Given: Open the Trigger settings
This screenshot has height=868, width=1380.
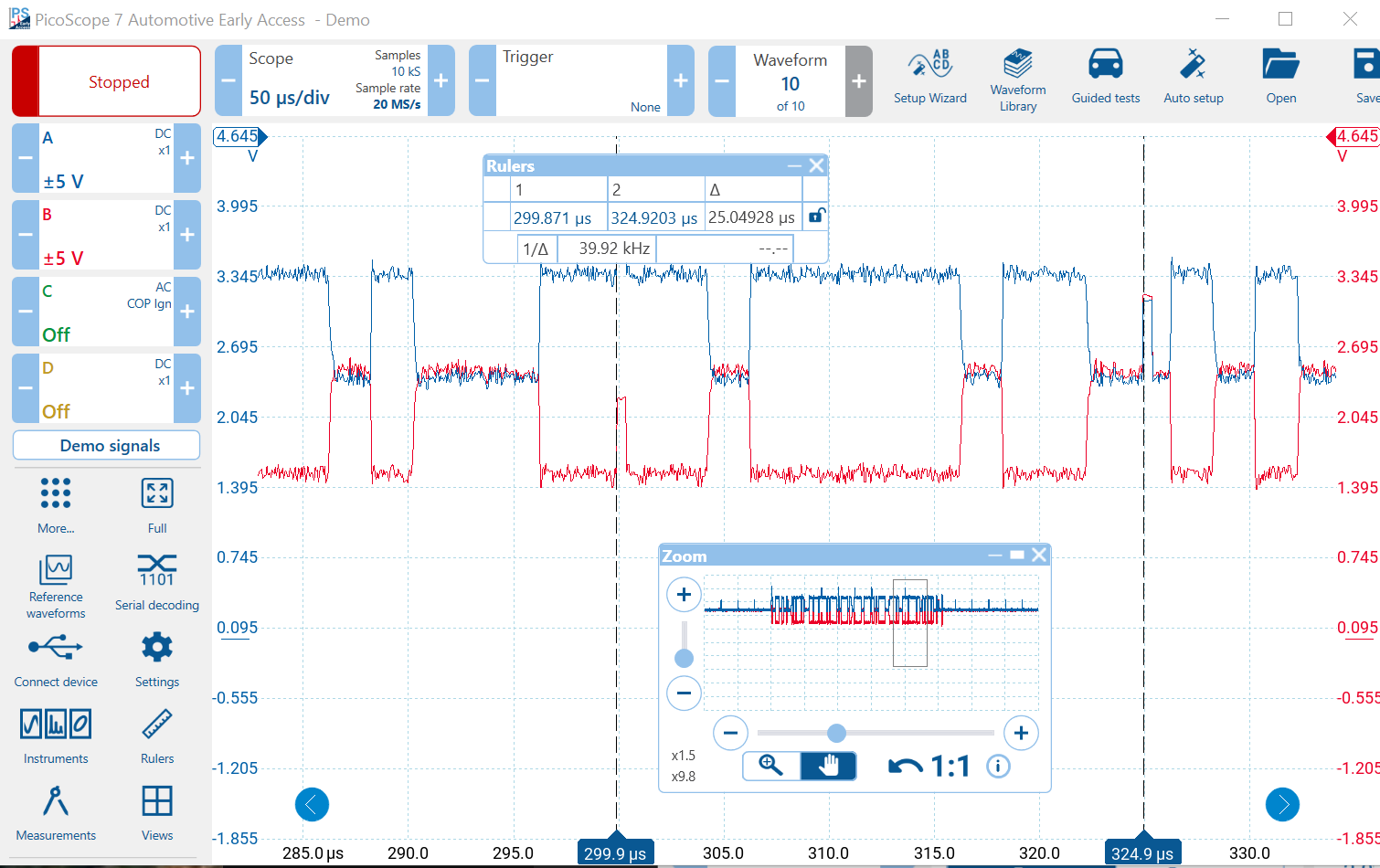Looking at the screenshot, I should pos(581,80).
